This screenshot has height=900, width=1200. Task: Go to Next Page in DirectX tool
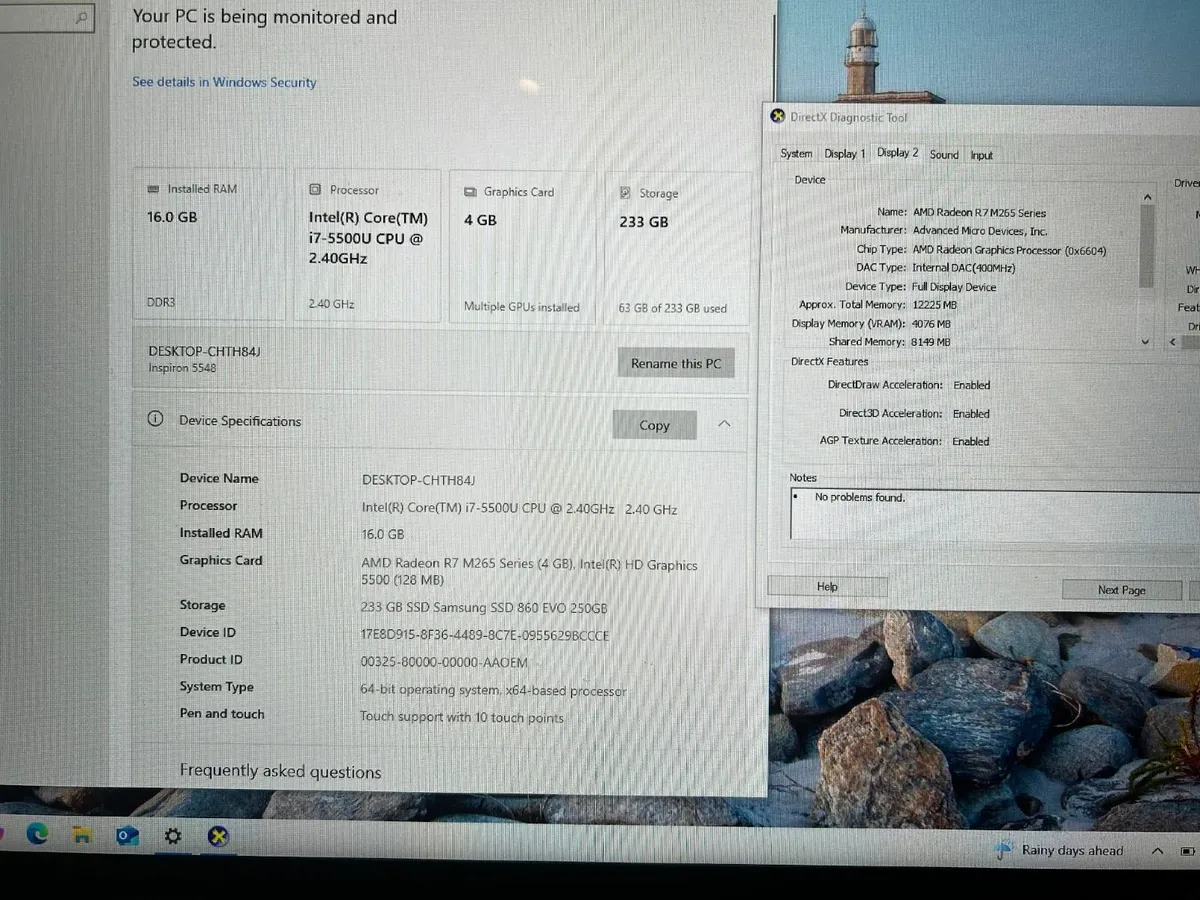click(1122, 590)
